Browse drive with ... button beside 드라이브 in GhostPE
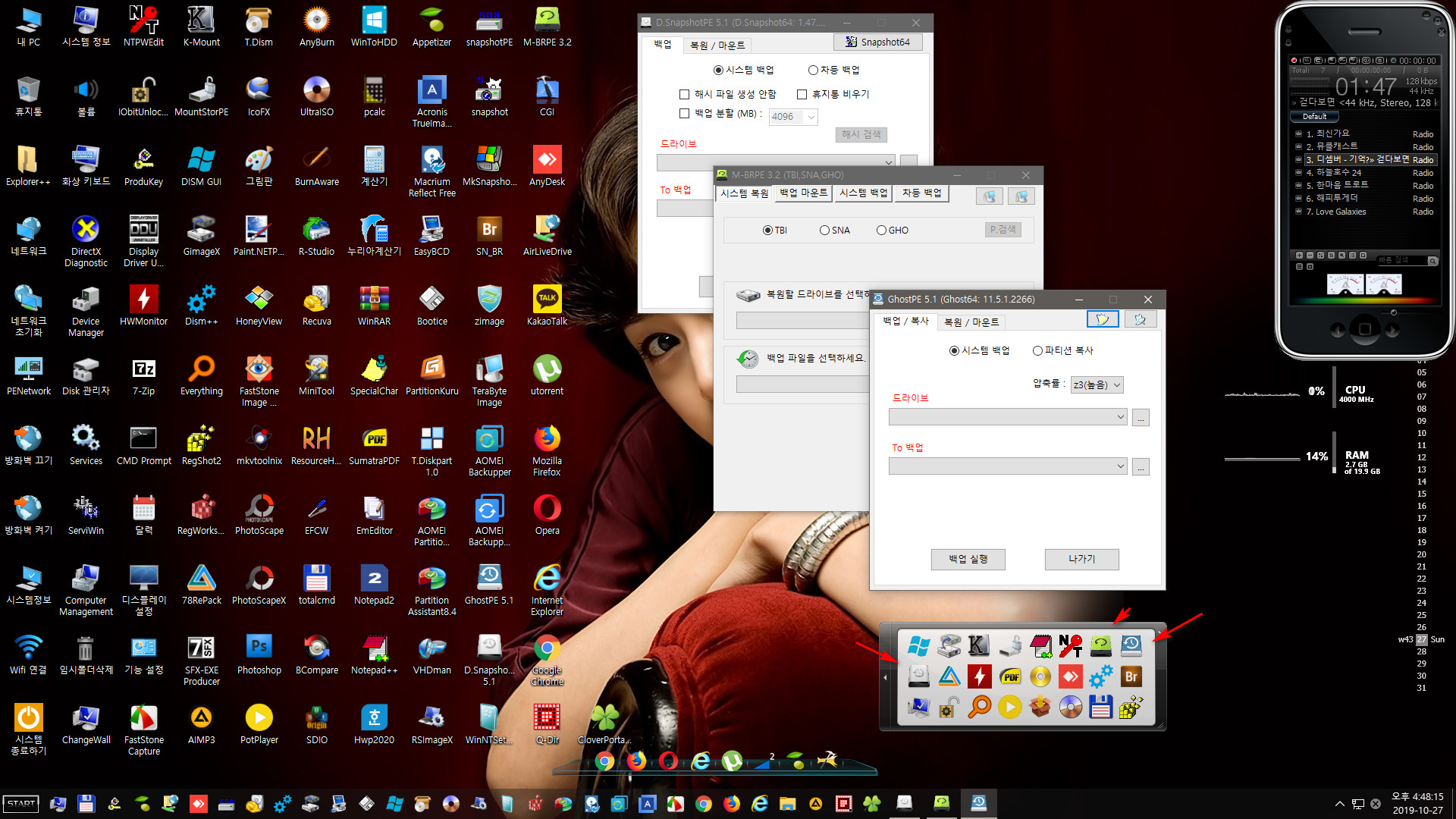Screen dimensions: 1456x819 point(1141,418)
